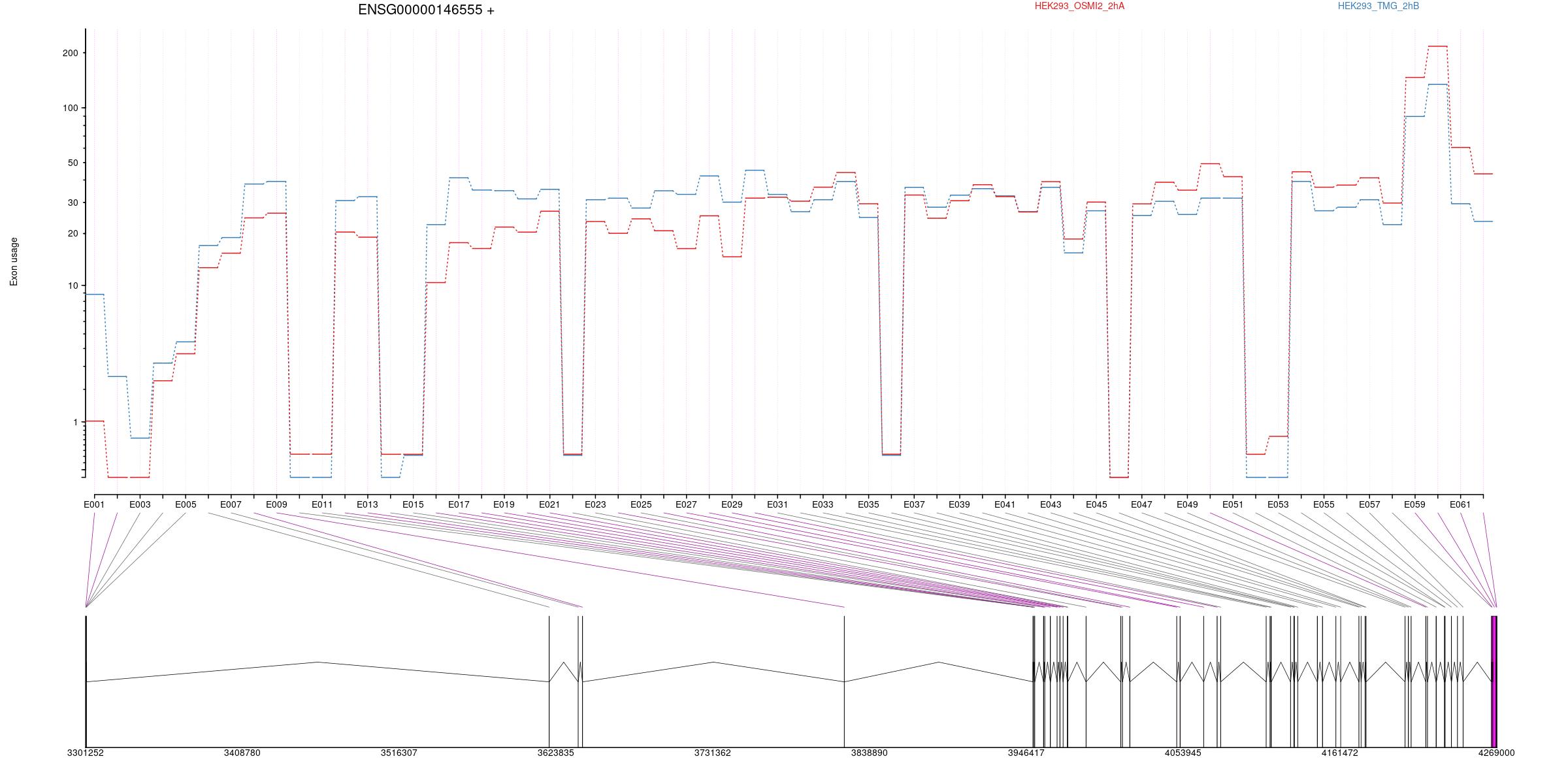
Task: Click exon label E033
Action: tap(823, 504)
